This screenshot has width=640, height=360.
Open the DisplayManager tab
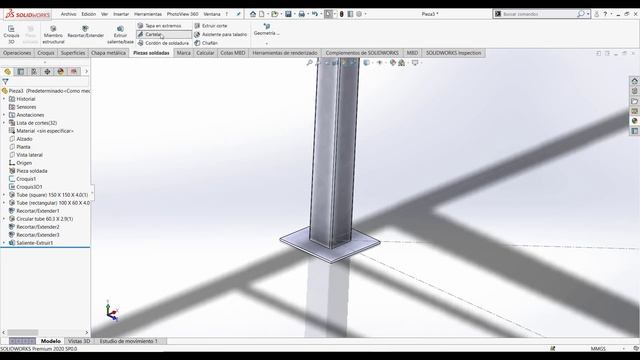(61, 71)
